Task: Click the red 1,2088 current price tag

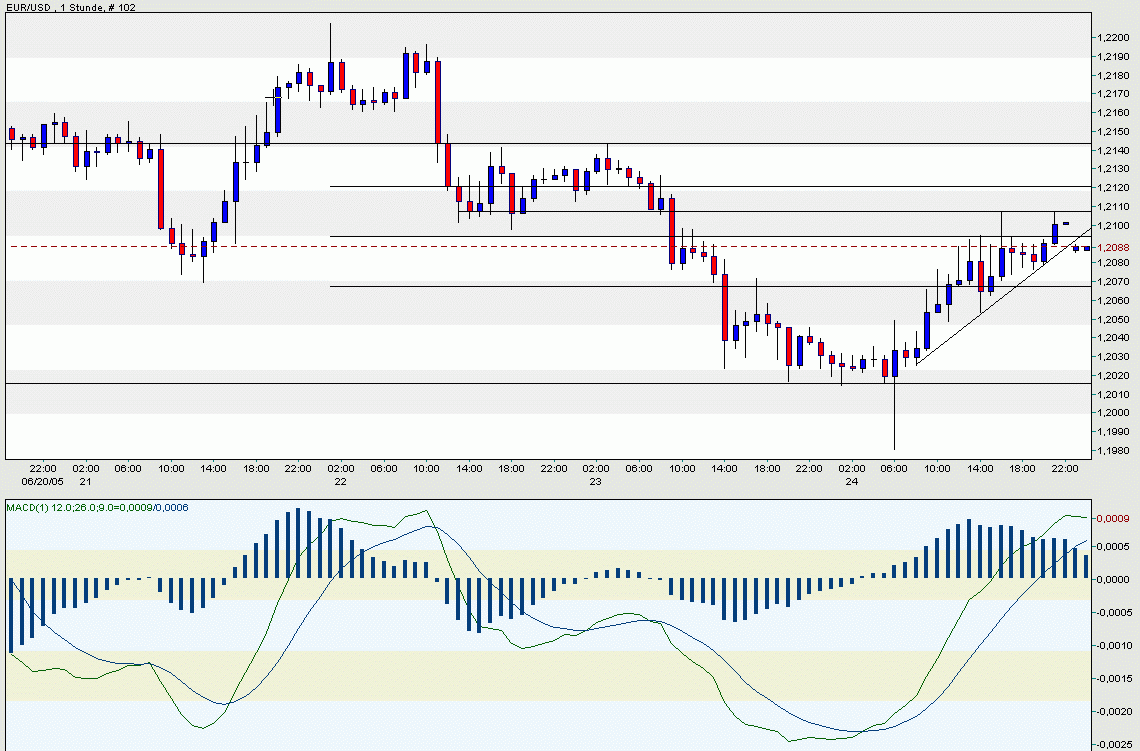Action: pyautogui.click(x=1112, y=245)
